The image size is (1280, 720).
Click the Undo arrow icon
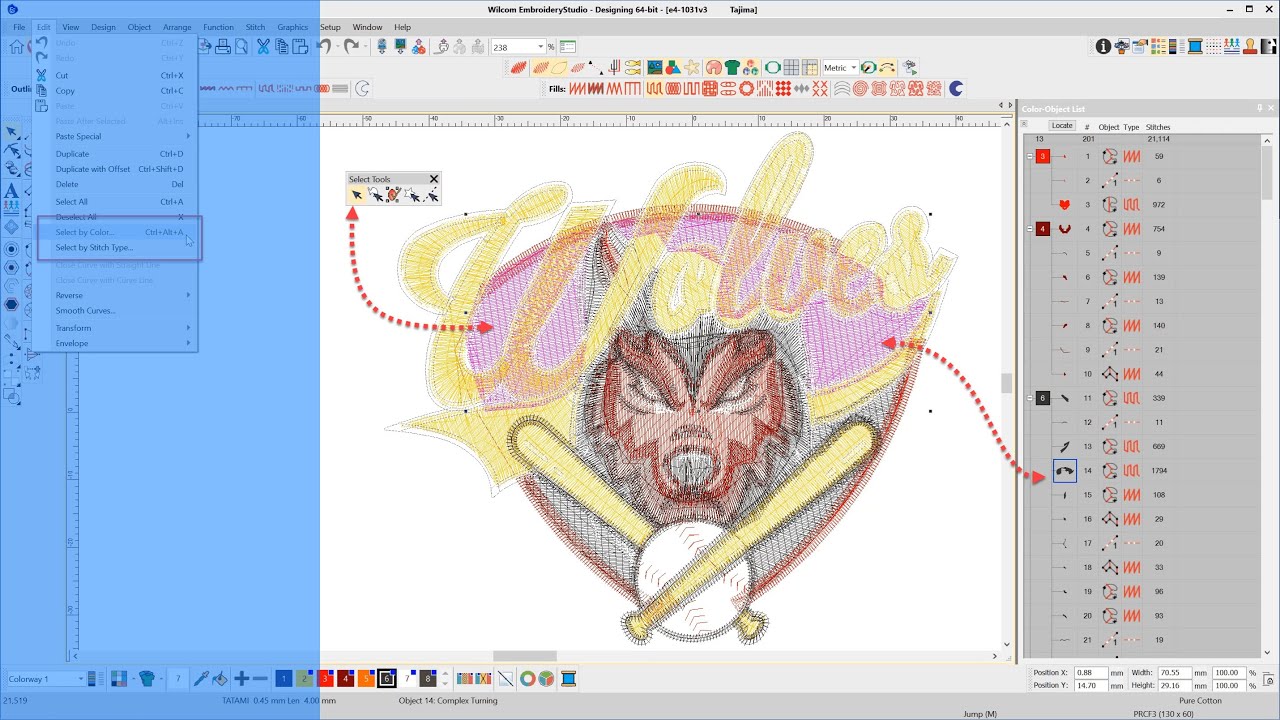[x=323, y=46]
